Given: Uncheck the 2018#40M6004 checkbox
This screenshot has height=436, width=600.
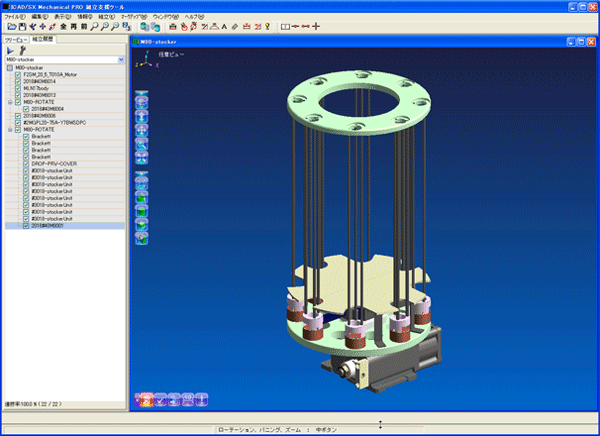Looking at the screenshot, I should pyautogui.click(x=26, y=109).
